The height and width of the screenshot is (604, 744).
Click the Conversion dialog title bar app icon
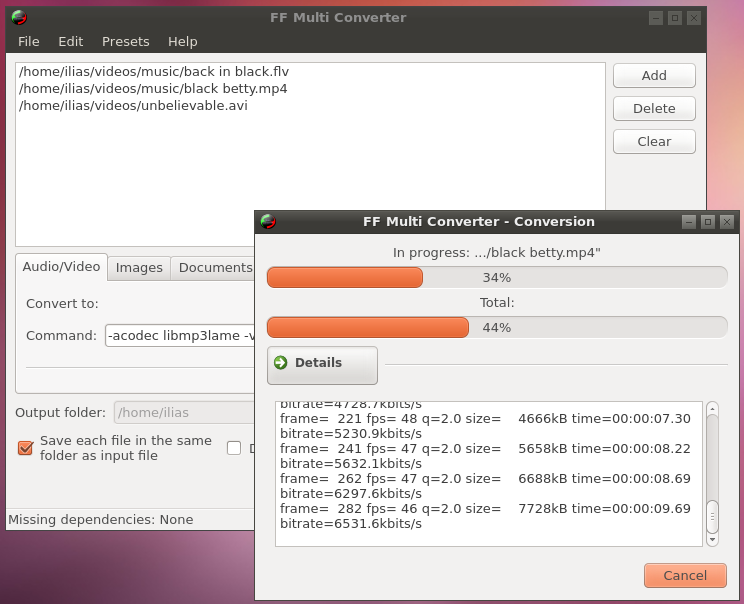pyautogui.click(x=268, y=221)
